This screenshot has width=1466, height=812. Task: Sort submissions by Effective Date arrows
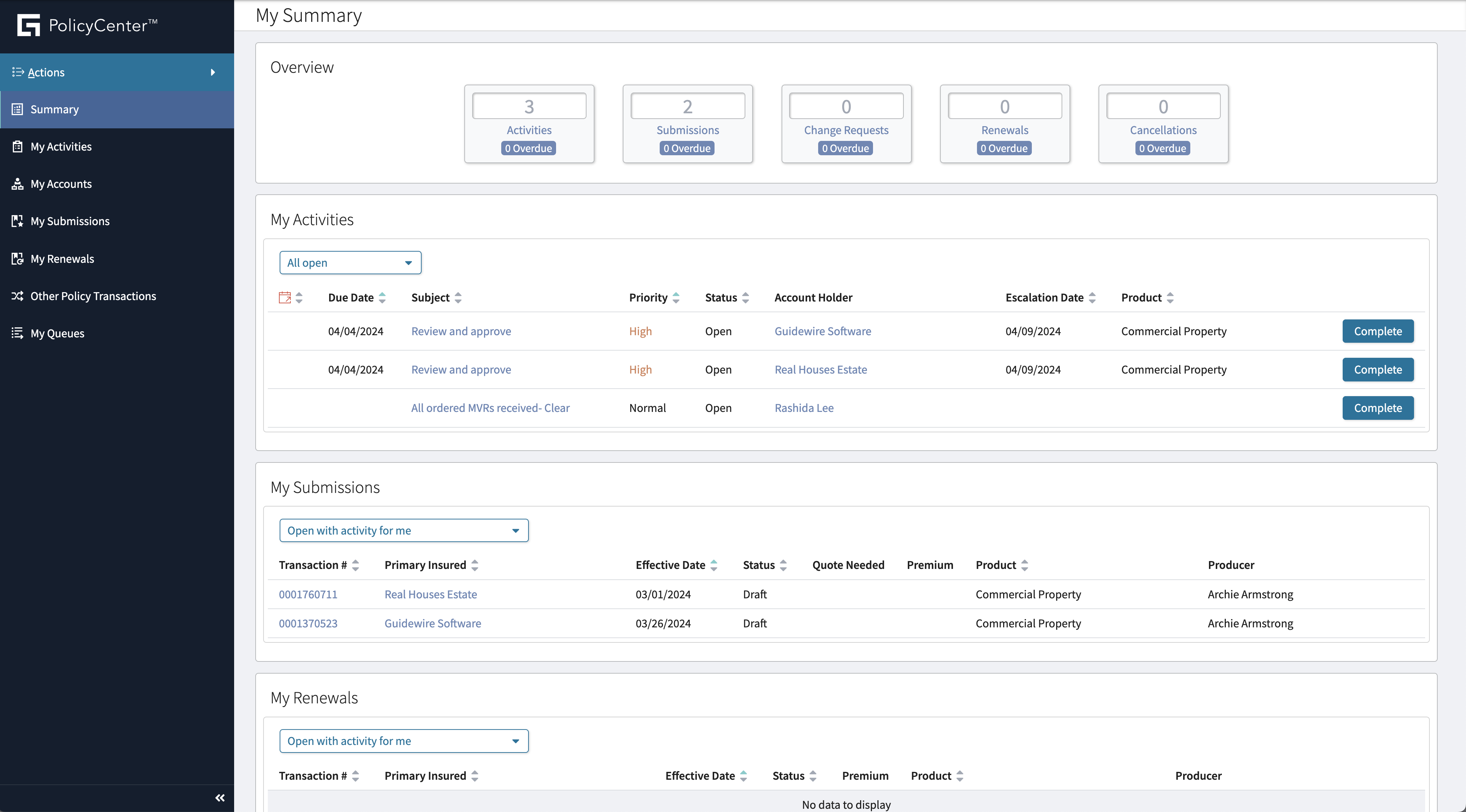click(x=714, y=565)
